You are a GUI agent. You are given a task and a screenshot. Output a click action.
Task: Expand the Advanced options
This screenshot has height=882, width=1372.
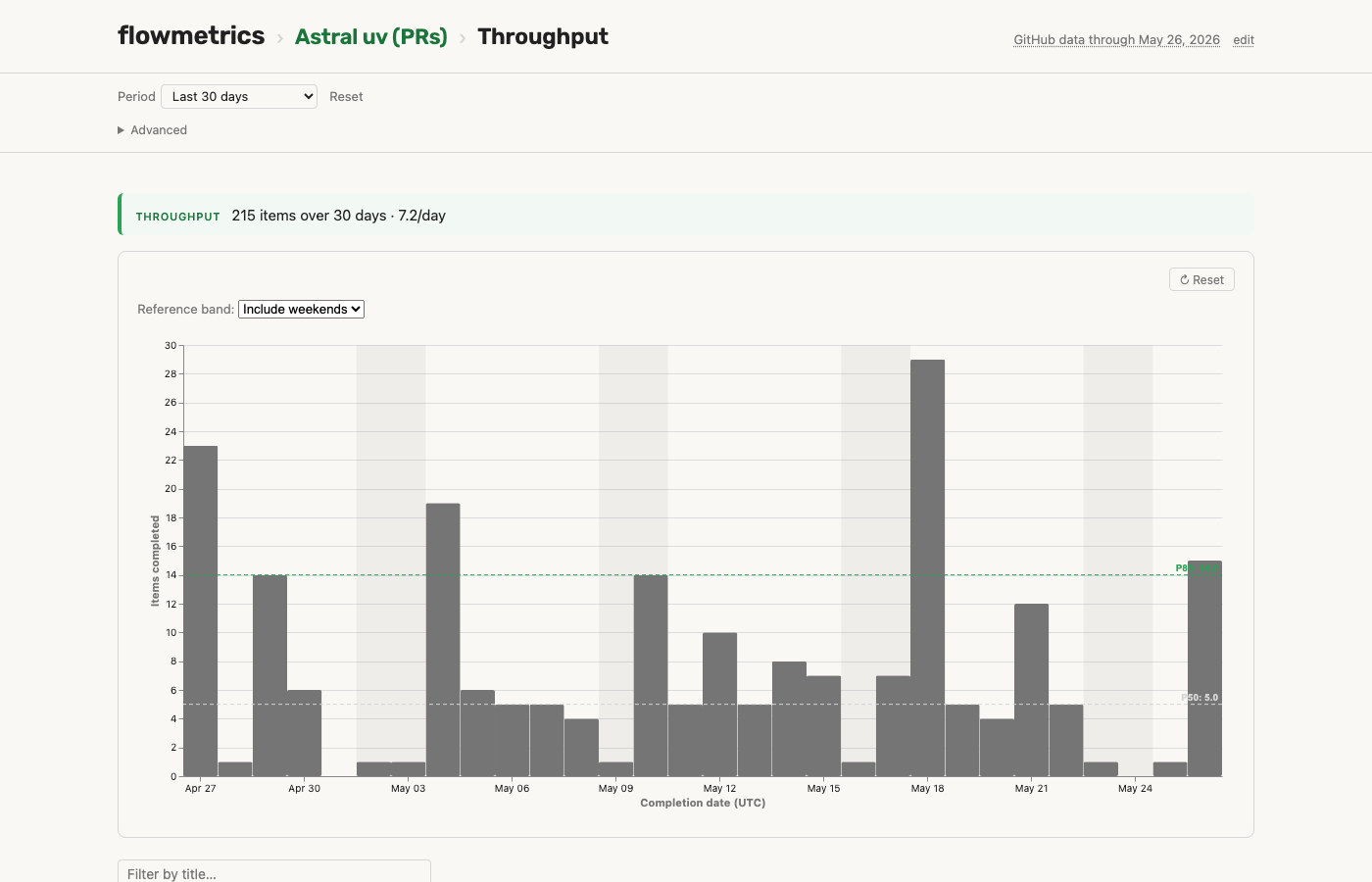coord(152,129)
